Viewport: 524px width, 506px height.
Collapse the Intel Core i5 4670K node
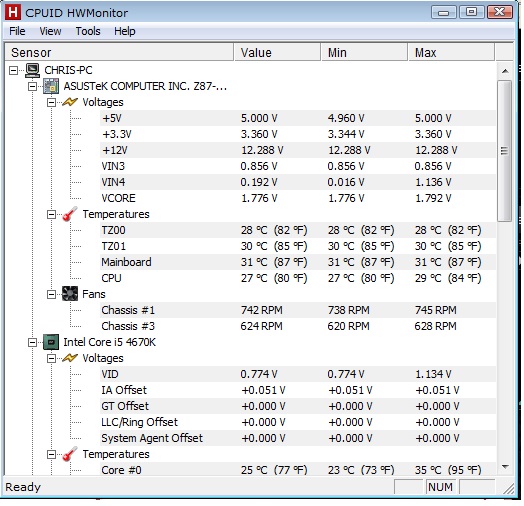coord(32,343)
